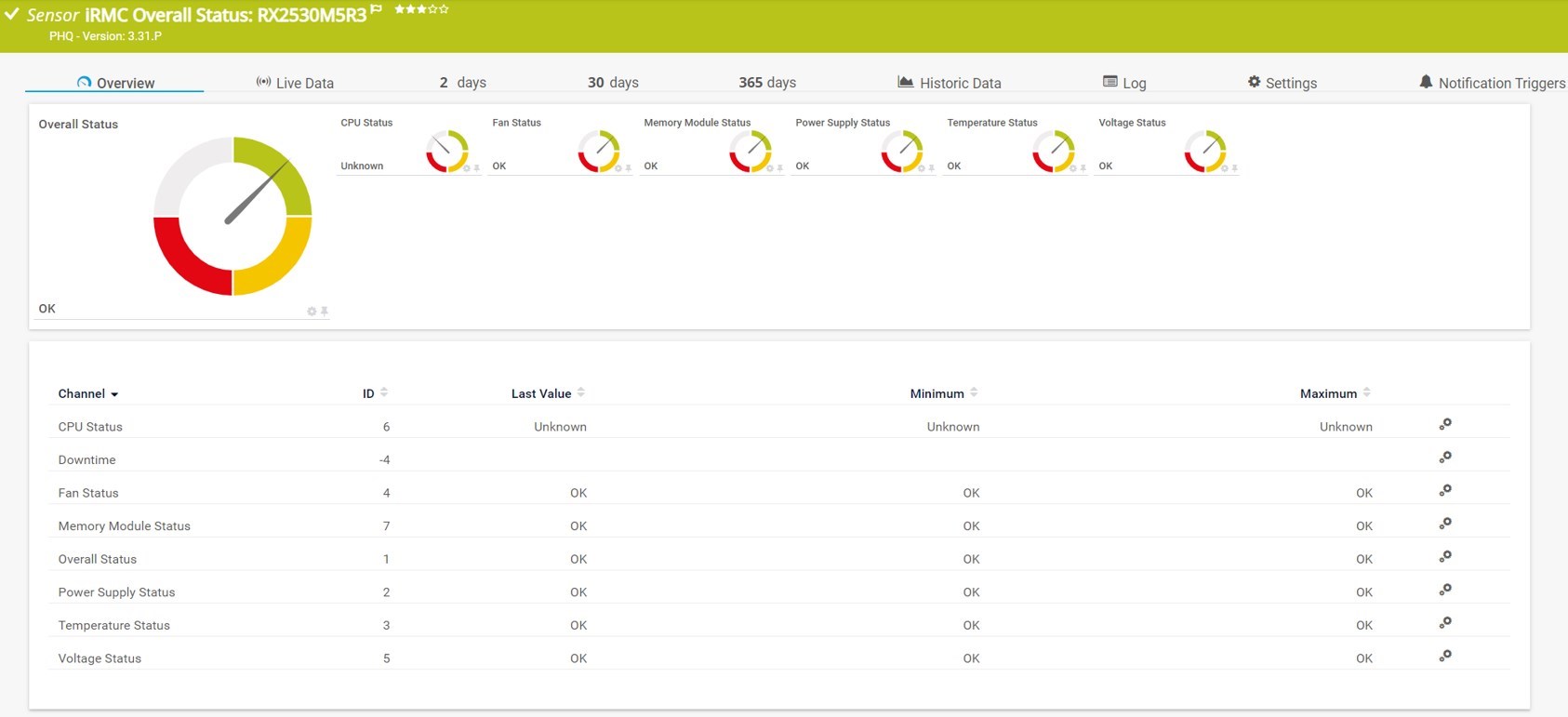Open channel settings gear for Temperature Status row
The width and height of the screenshot is (1568, 717).
[1445, 623]
